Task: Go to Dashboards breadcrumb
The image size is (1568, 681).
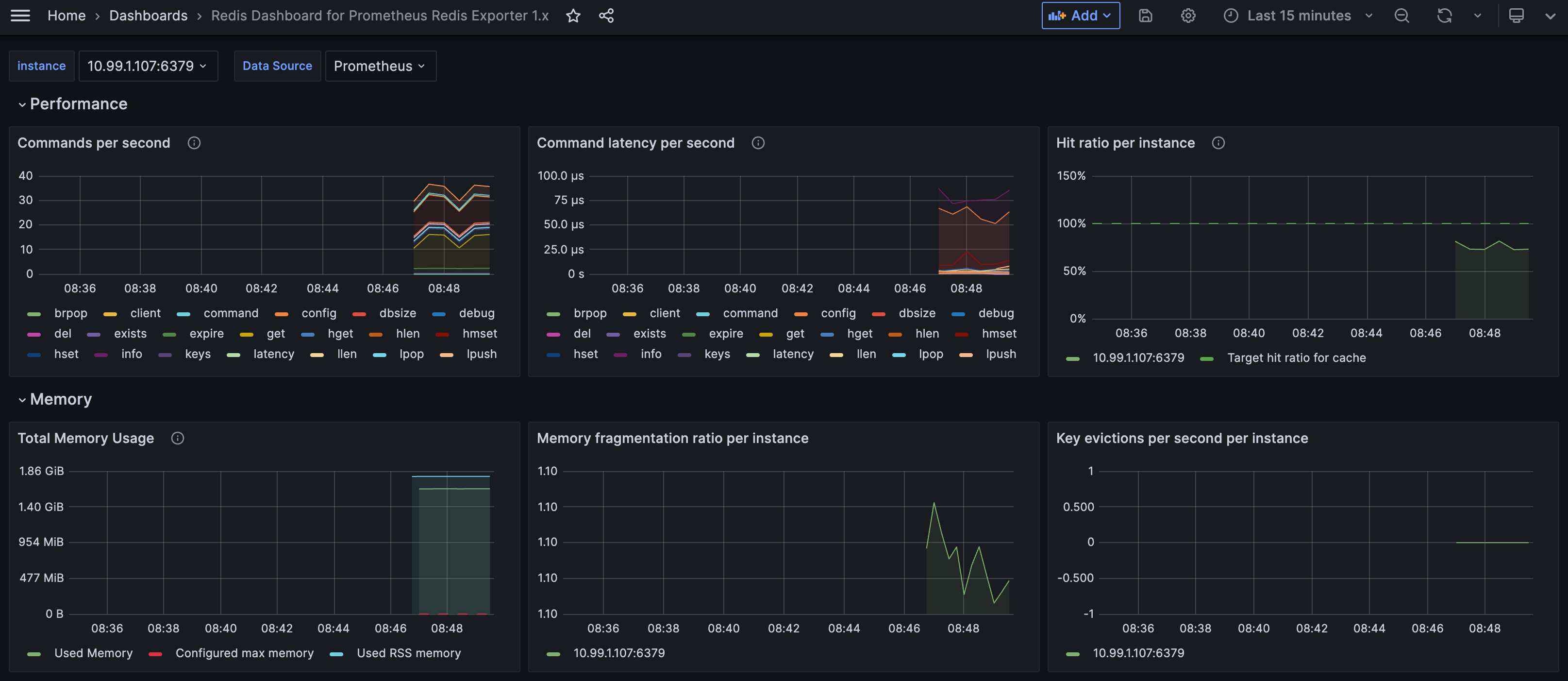Action: click(148, 16)
